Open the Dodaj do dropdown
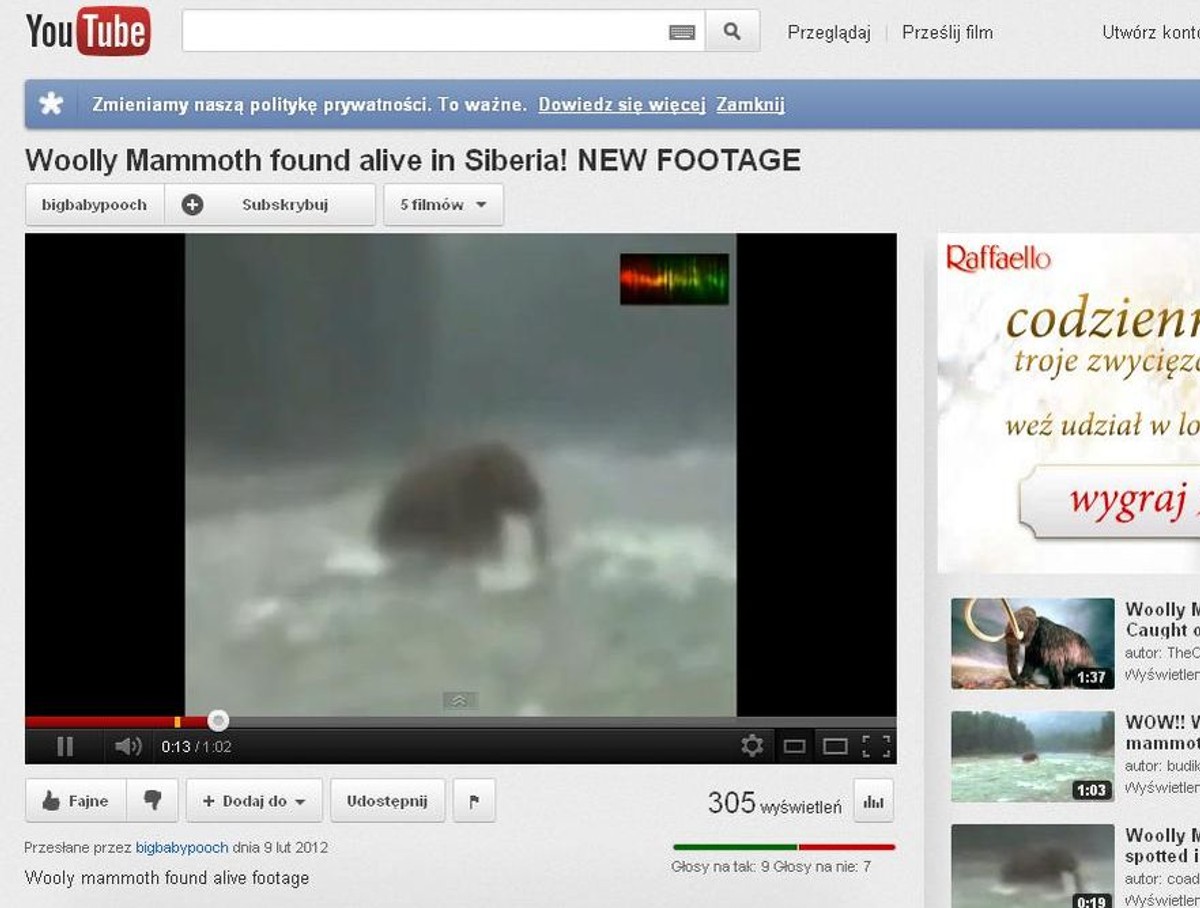The height and width of the screenshot is (908, 1200). pyautogui.click(x=254, y=801)
